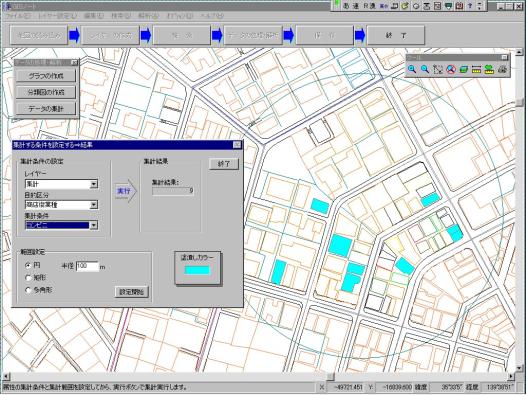Viewport: 526px width, 395px height.
Task: Open the ファイル menu
Action: (18, 16)
